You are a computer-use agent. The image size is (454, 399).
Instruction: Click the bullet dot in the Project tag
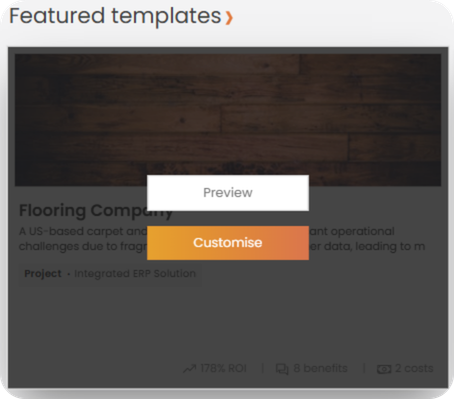(x=68, y=274)
